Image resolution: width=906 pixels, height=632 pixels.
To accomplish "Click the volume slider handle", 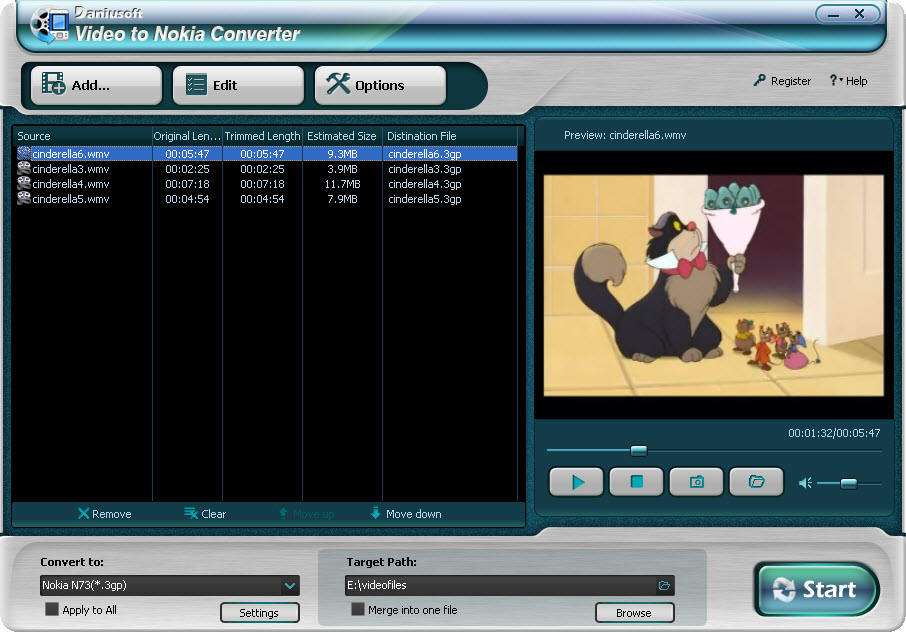I will (x=848, y=483).
